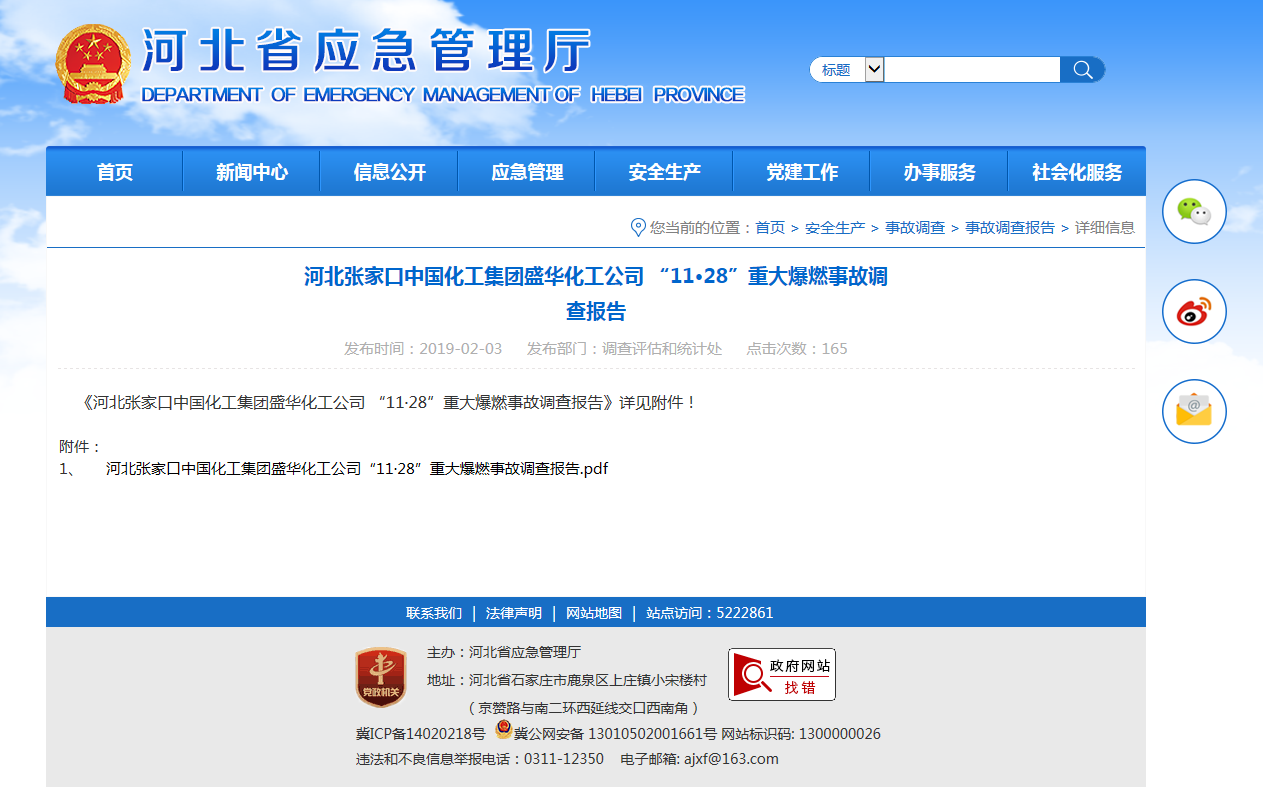Click the 地址 line in the footer

tap(567, 680)
